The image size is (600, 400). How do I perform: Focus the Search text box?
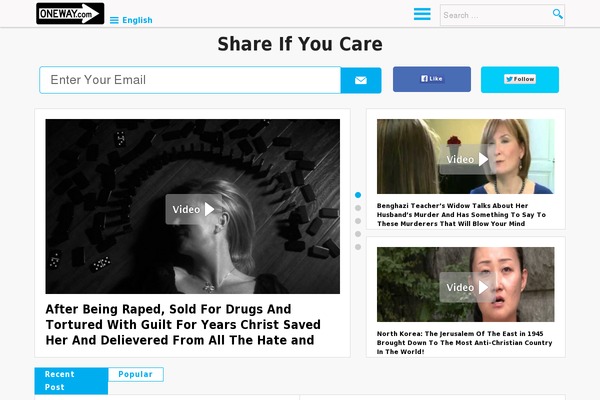pos(496,15)
